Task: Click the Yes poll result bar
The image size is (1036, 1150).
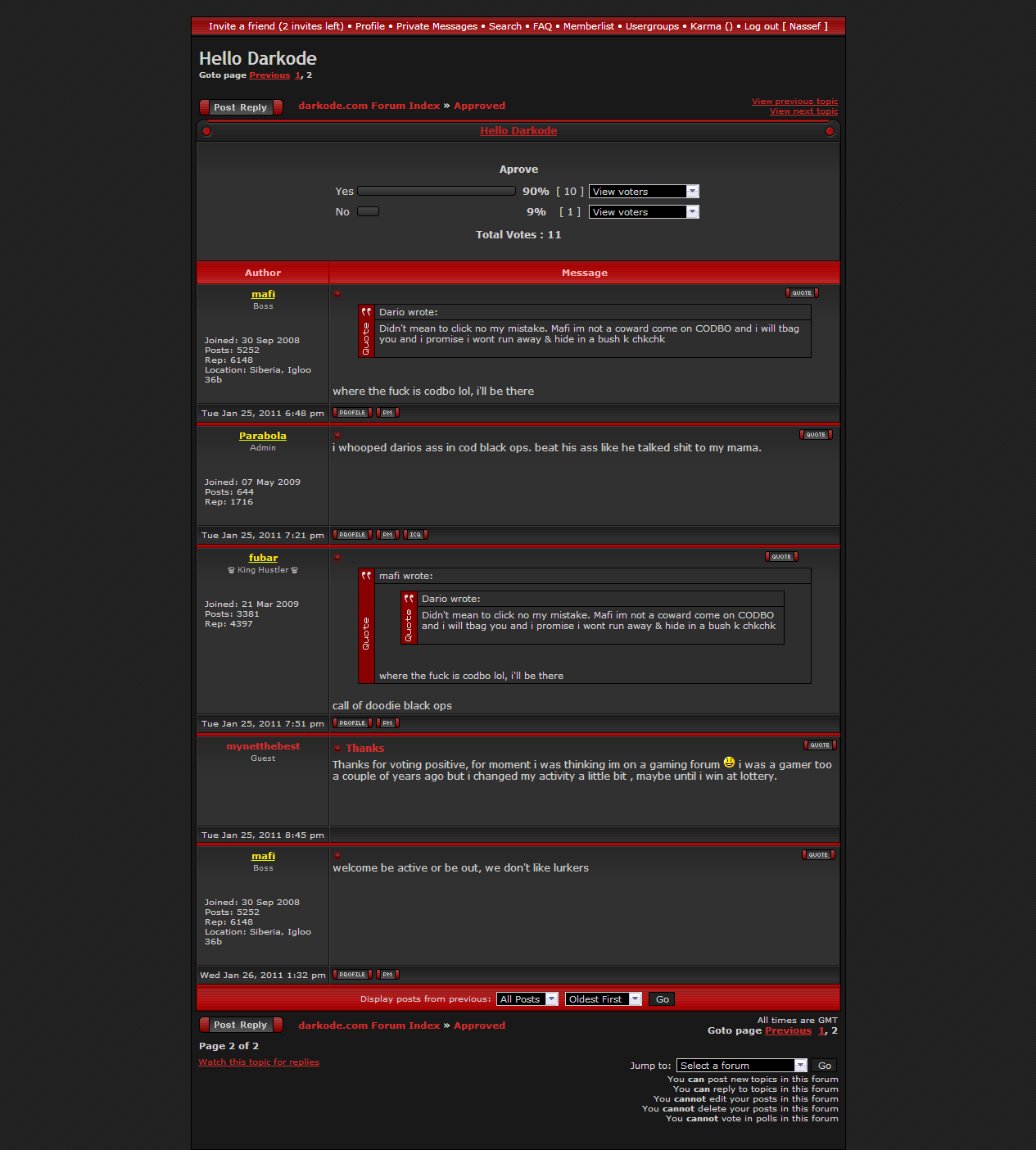Action: tap(437, 192)
